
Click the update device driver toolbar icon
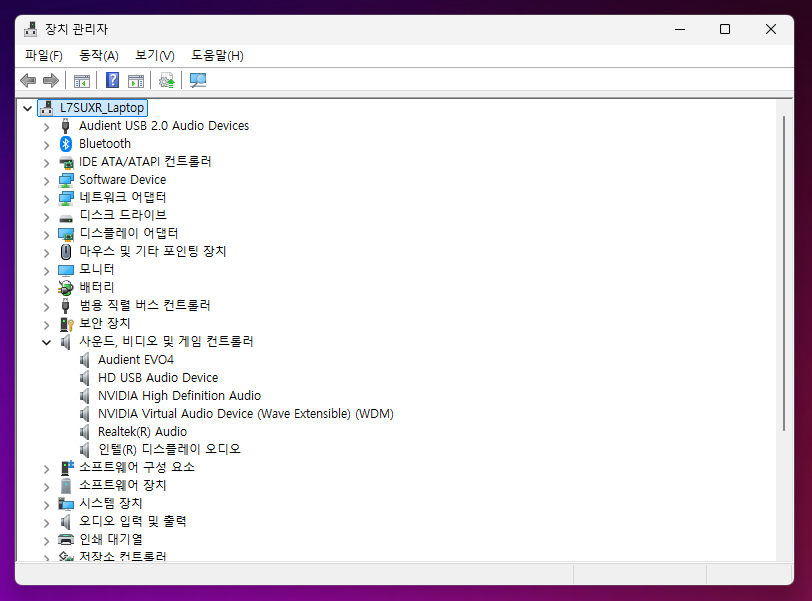click(x=167, y=81)
